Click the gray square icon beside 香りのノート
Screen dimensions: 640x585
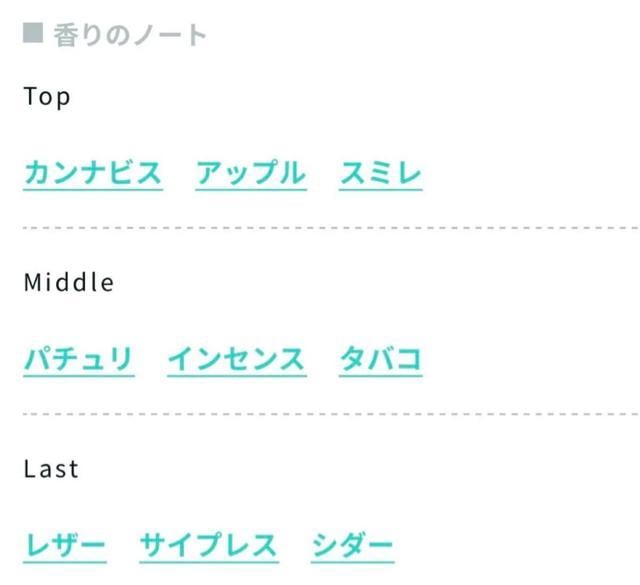coord(33,33)
